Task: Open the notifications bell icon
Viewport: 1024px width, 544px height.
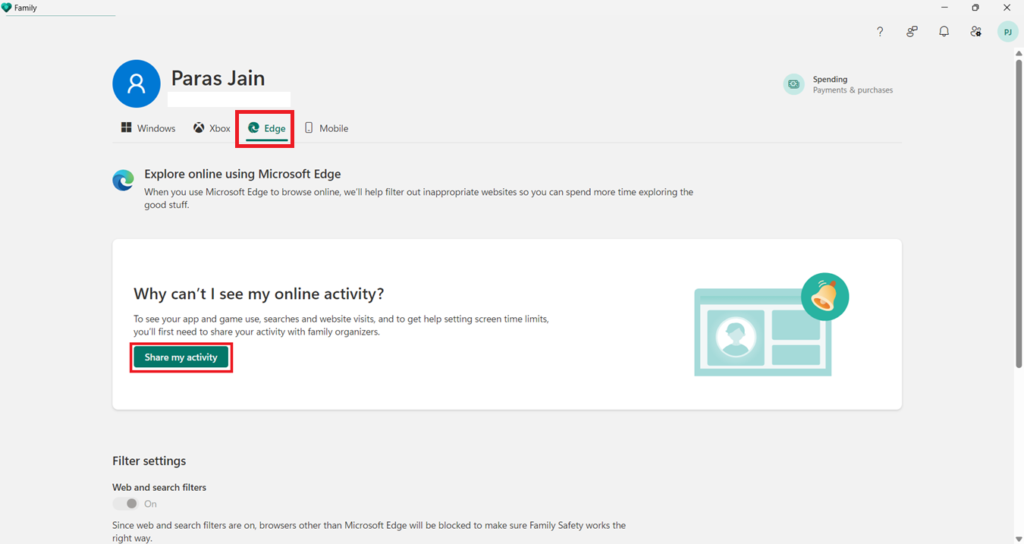Action: (x=944, y=31)
